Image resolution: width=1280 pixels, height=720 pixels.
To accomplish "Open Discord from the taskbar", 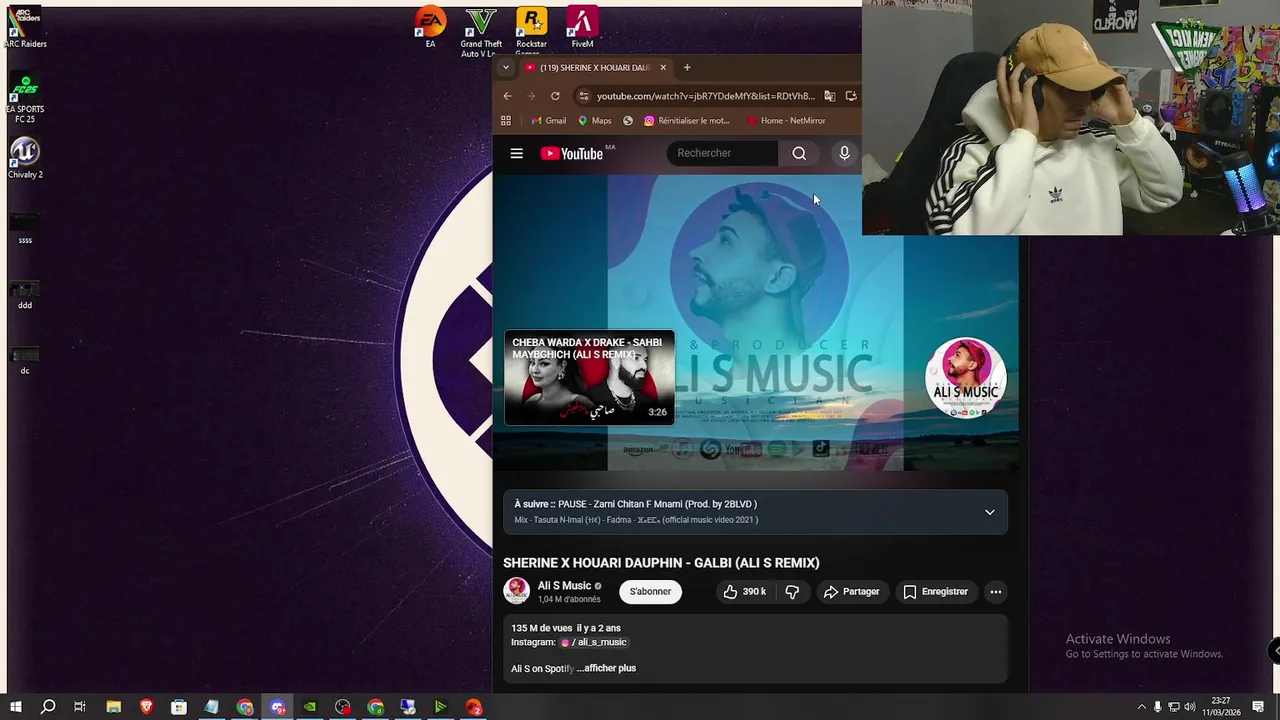I will [277, 707].
